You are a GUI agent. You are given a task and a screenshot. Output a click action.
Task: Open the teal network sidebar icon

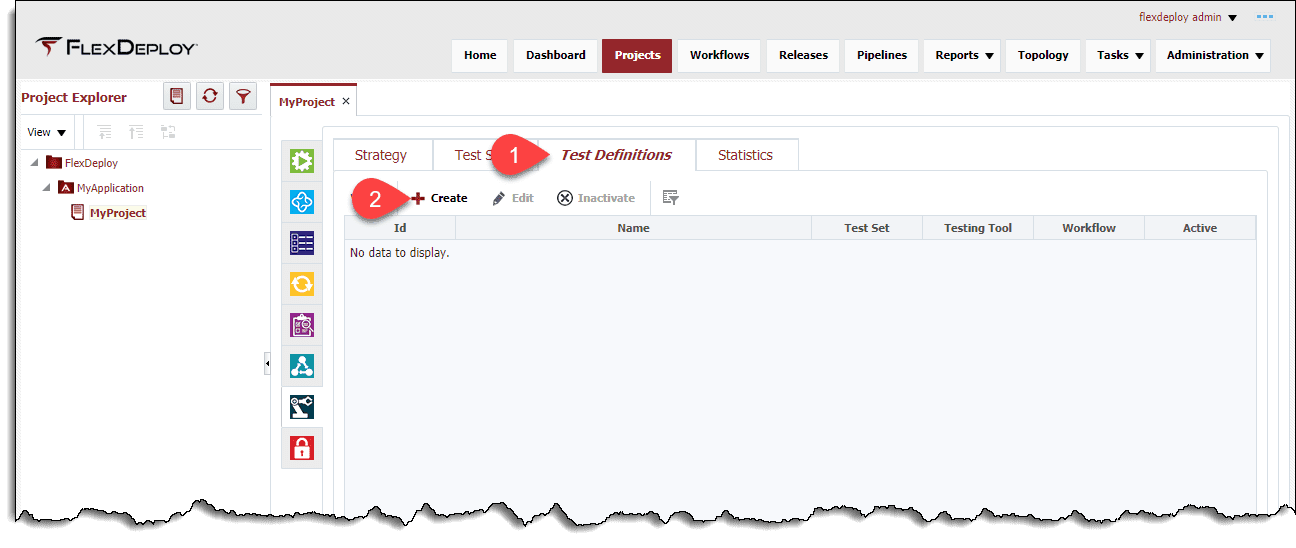pyautogui.click(x=302, y=366)
